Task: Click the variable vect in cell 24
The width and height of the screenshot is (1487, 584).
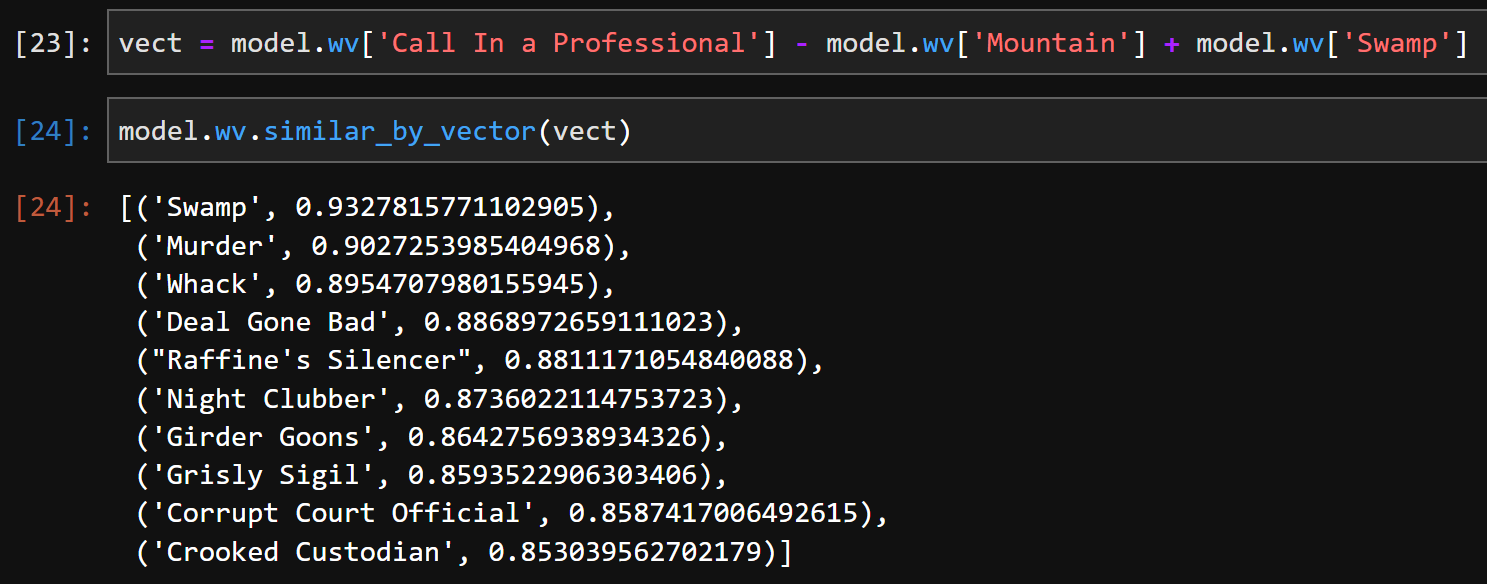Action: click(587, 131)
